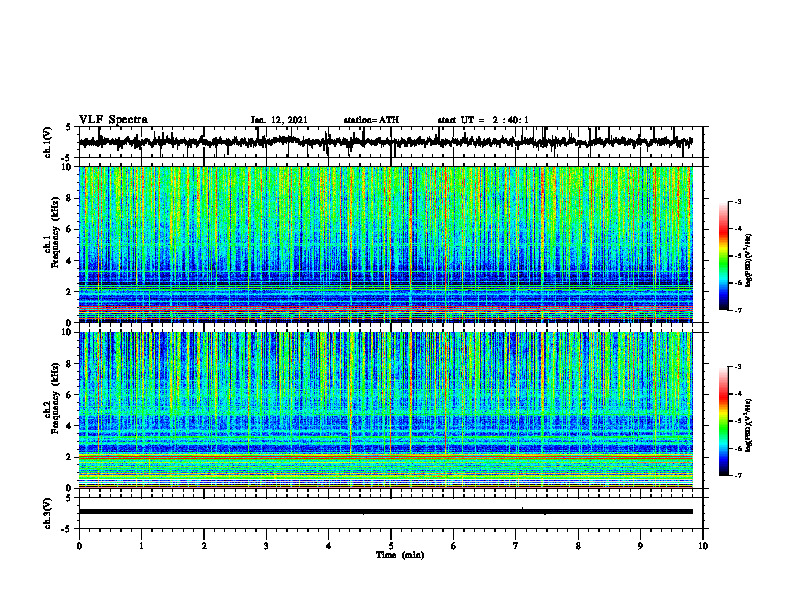Screen dimensions: 792x612
Task: Click the time axis tick label 4
Action: [329, 546]
